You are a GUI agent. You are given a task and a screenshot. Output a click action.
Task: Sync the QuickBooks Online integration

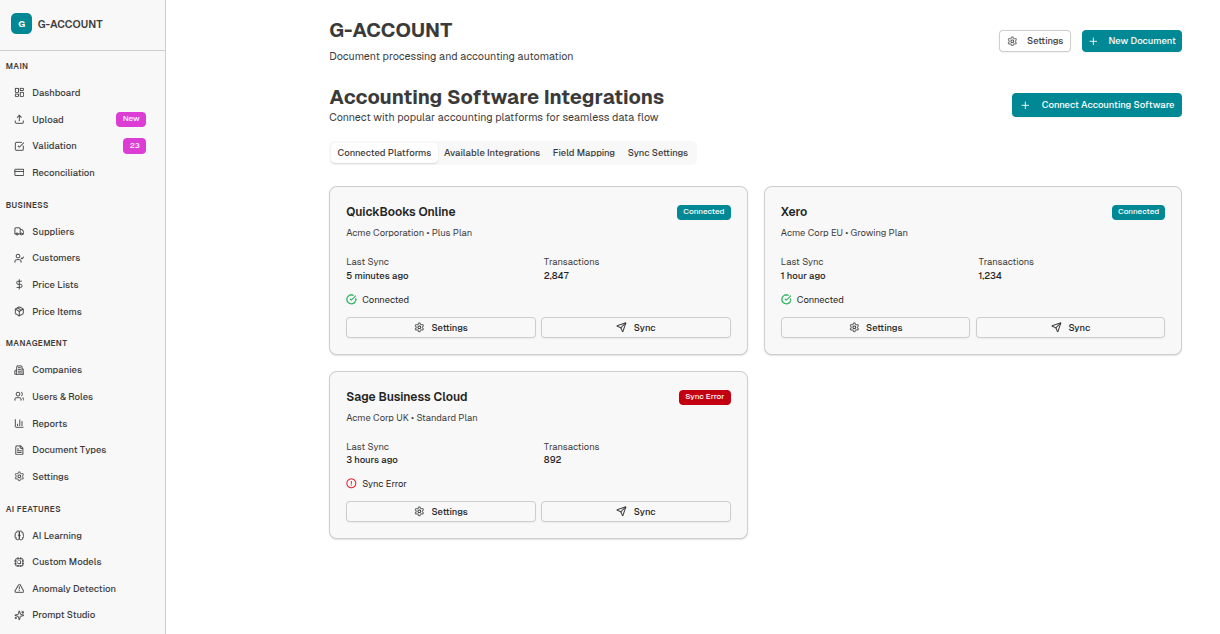[635, 327]
